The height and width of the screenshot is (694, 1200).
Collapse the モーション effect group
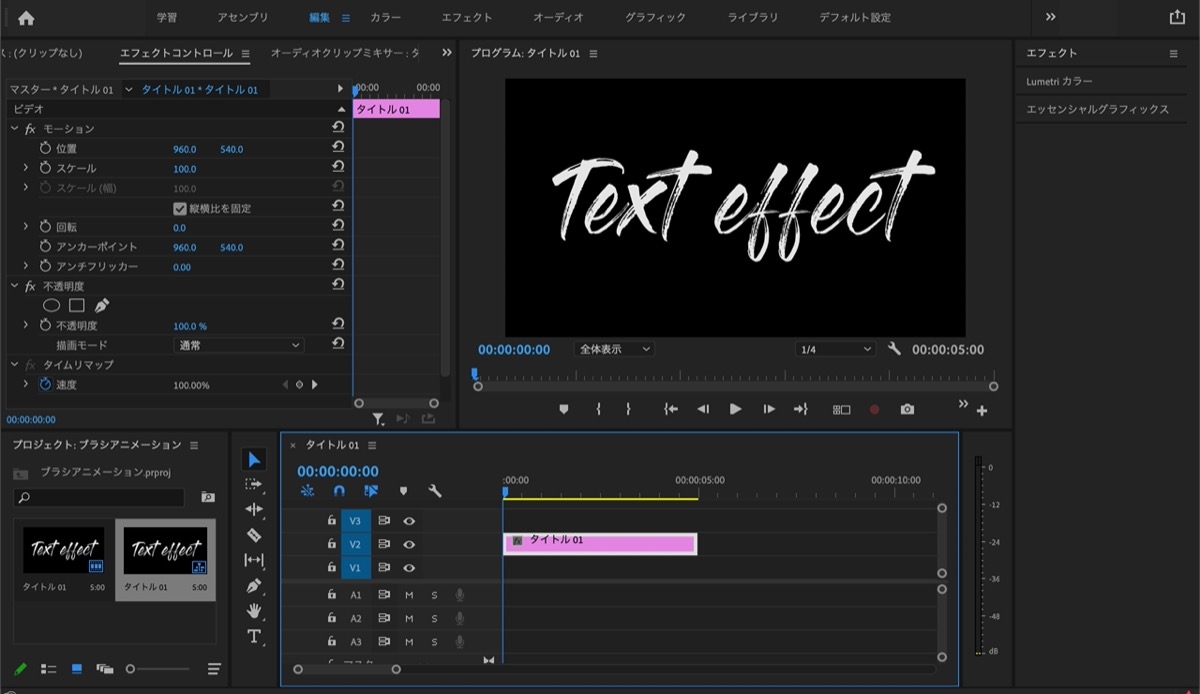(x=15, y=128)
